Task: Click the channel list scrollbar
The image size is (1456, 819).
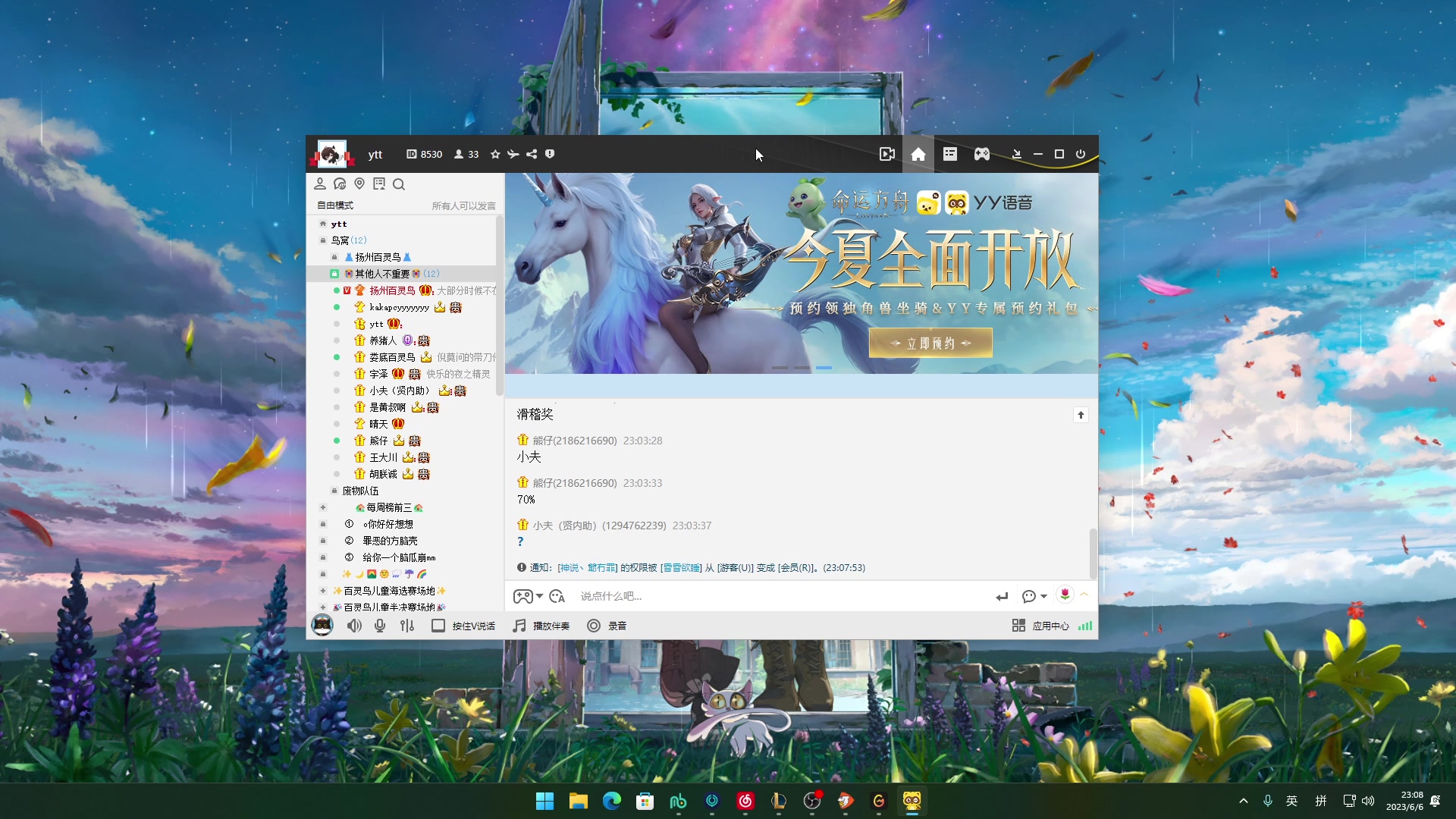Action: [499, 306]
